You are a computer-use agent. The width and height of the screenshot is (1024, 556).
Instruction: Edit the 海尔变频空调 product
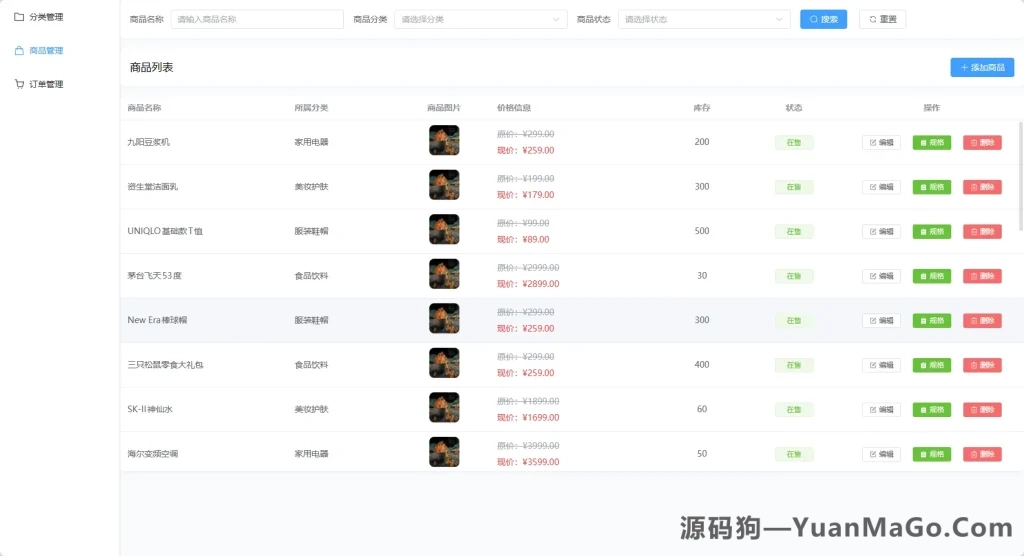[x=881, y=454]
